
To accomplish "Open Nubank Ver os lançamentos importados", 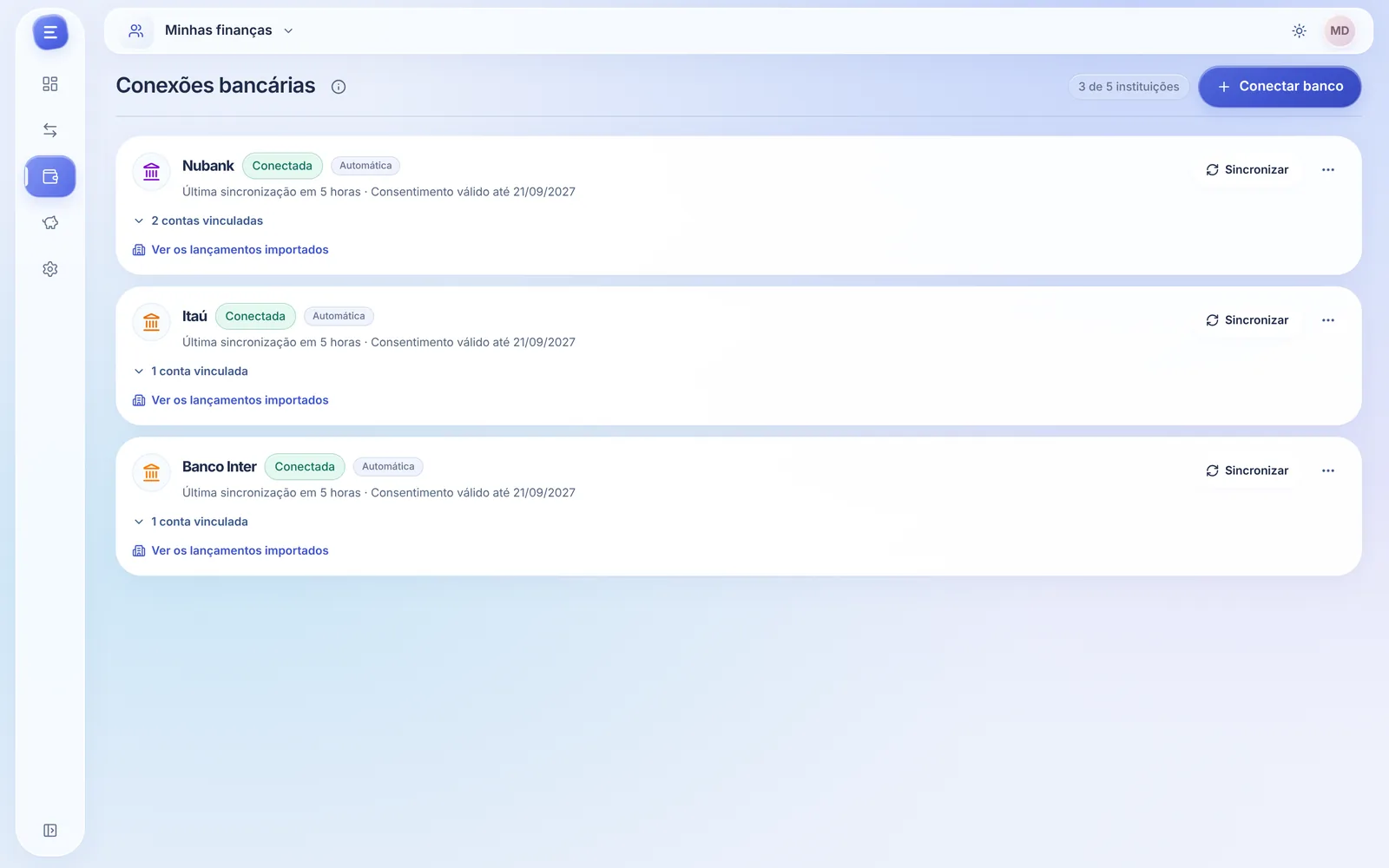I will (x=231, y=250).
